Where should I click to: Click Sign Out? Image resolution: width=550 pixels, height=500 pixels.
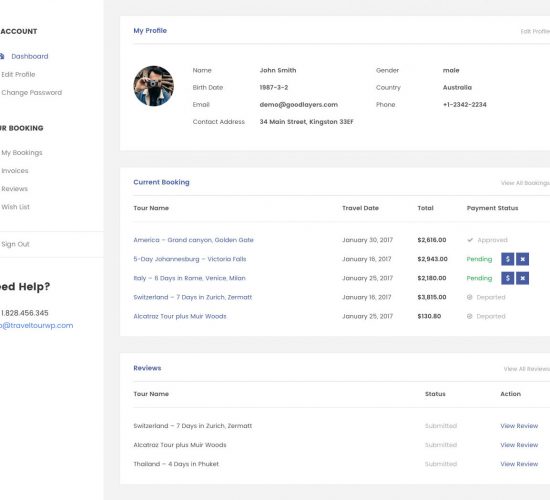tap(15, 244)
